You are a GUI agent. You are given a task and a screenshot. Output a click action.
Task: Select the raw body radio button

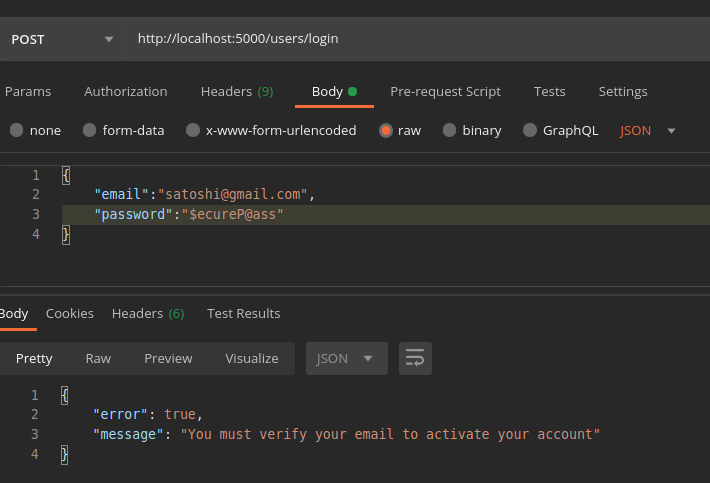386,130
